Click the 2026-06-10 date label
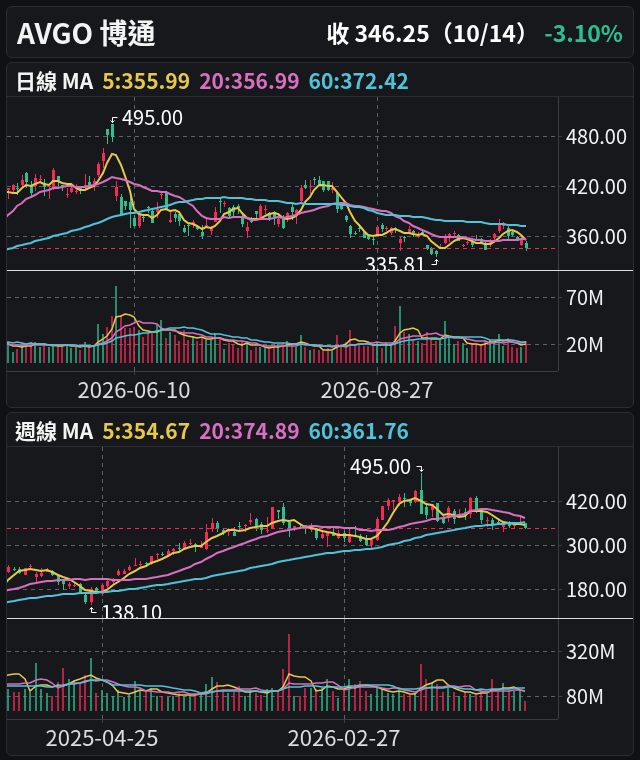Viewport: 640px width, 760px height. 134,390
